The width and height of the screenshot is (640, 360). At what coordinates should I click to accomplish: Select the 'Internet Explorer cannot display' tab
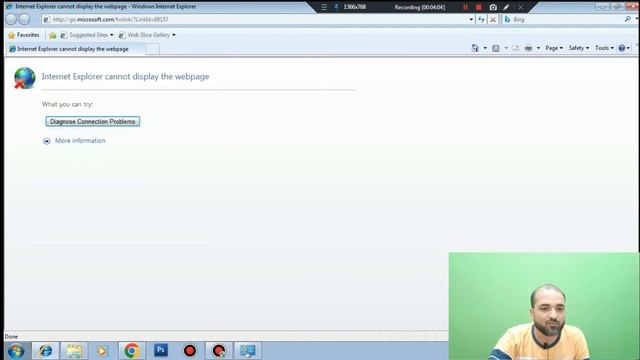76,49
